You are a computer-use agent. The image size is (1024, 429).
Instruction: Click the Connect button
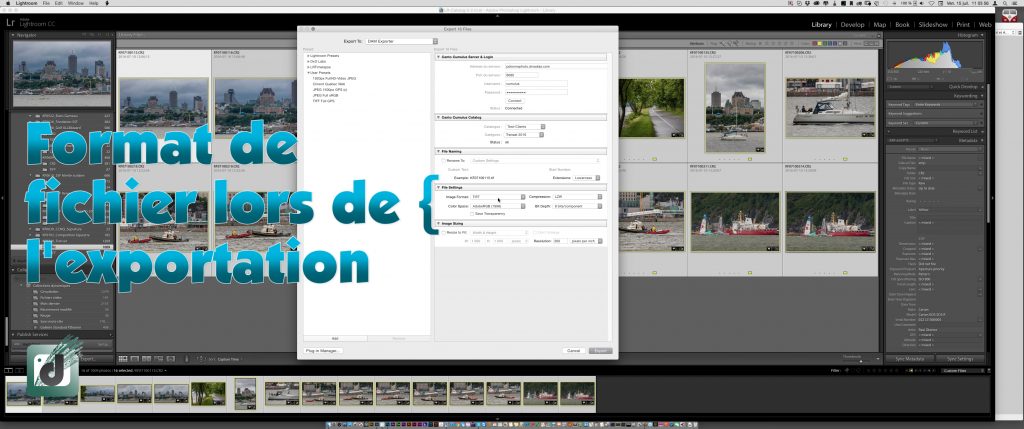click(515, 101)
